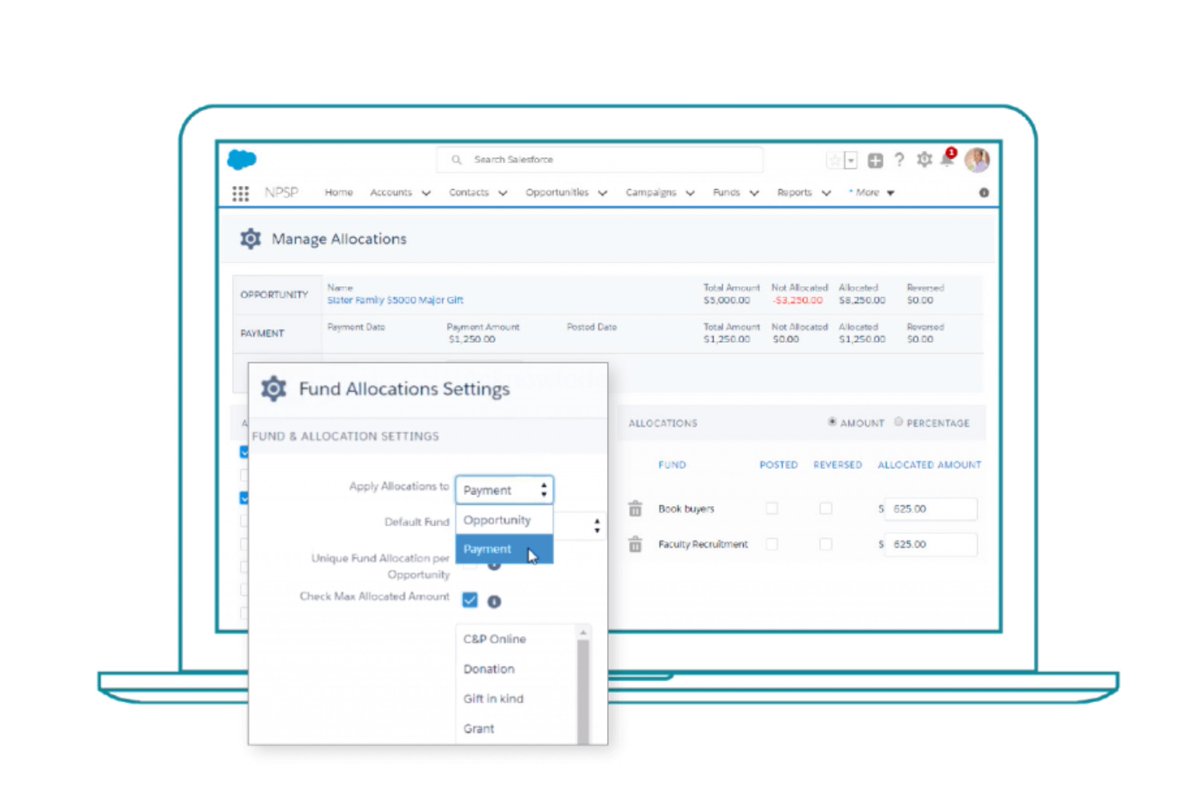
Task: Expand the Opportunities nav dropdown arrow
Action: pyautogui.click(x=603, y=192)
